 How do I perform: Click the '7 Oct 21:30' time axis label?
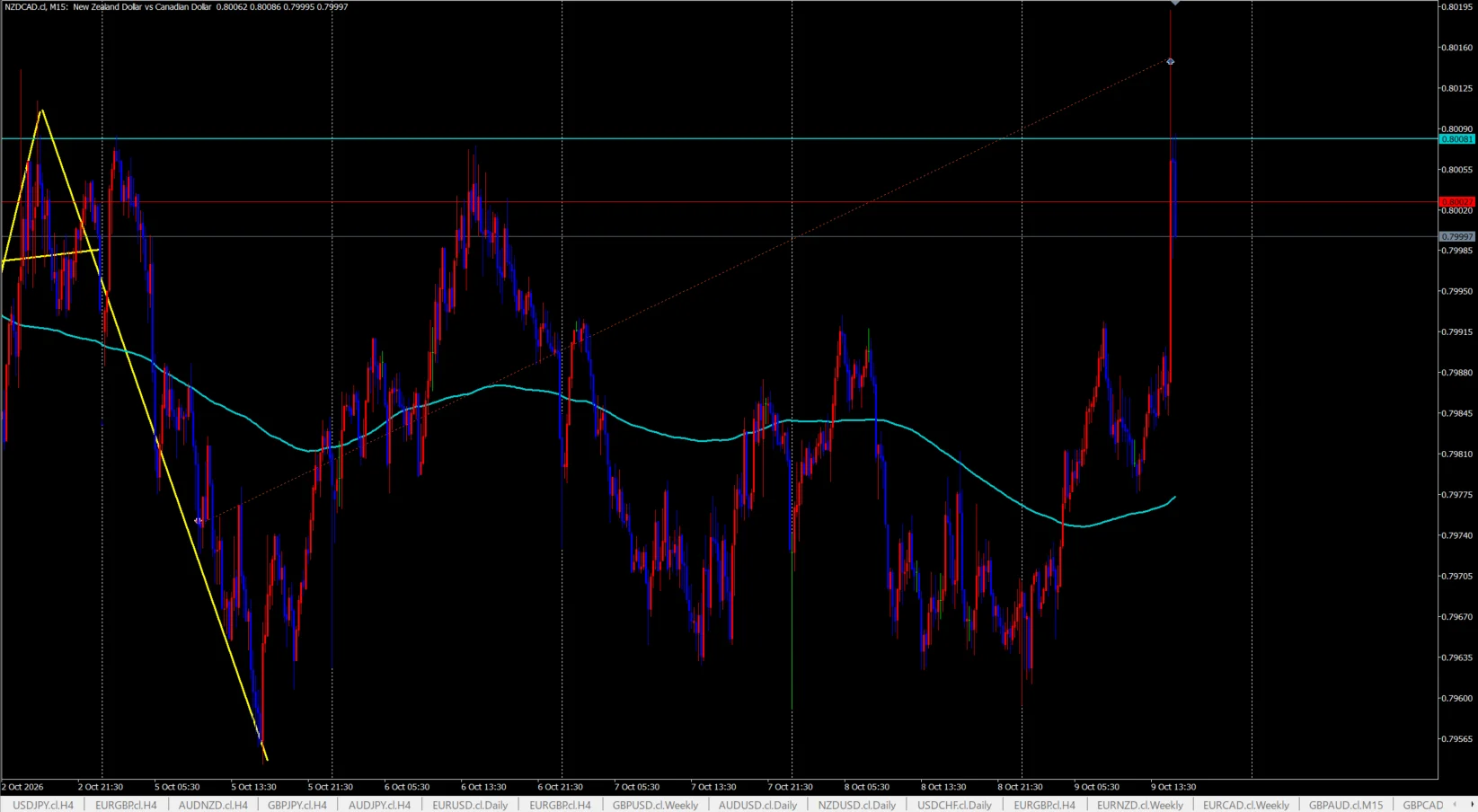[791, 787]
